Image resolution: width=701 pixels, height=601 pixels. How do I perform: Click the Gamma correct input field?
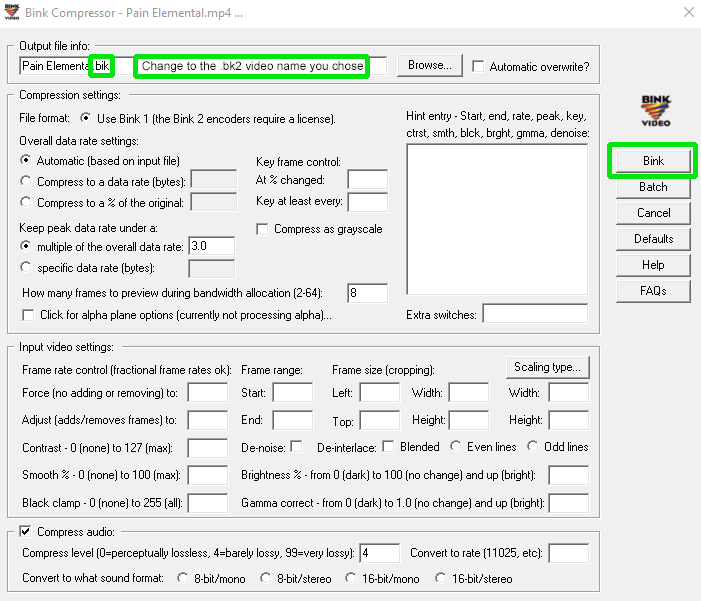point(569,503)
